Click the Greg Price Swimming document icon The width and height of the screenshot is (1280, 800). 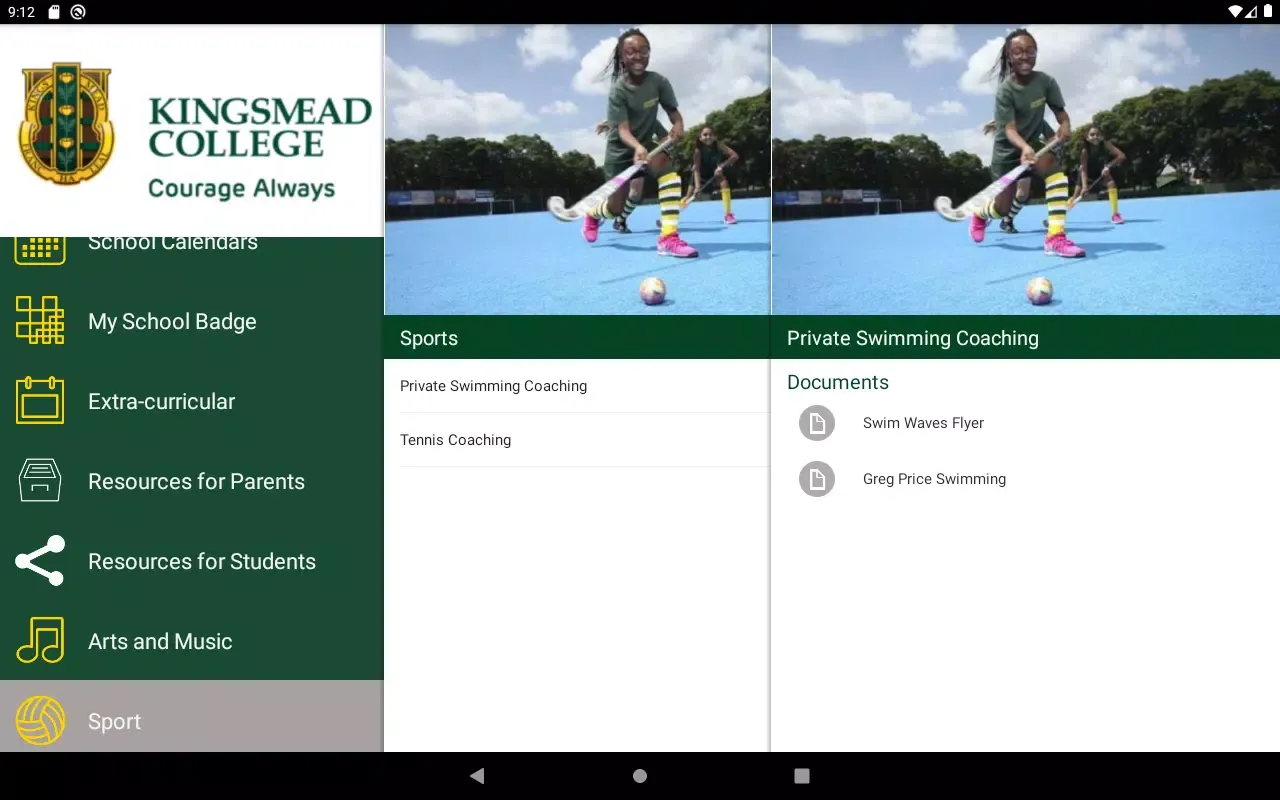tap(817, 479)
